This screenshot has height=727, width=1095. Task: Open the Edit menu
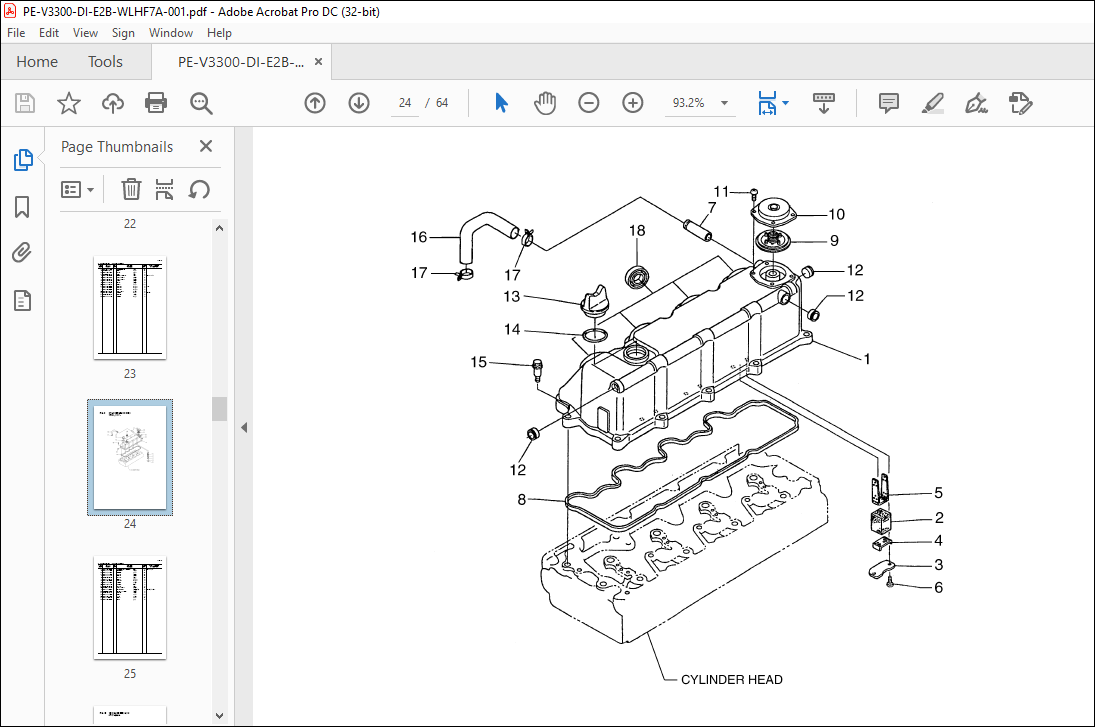click(49, 33)
